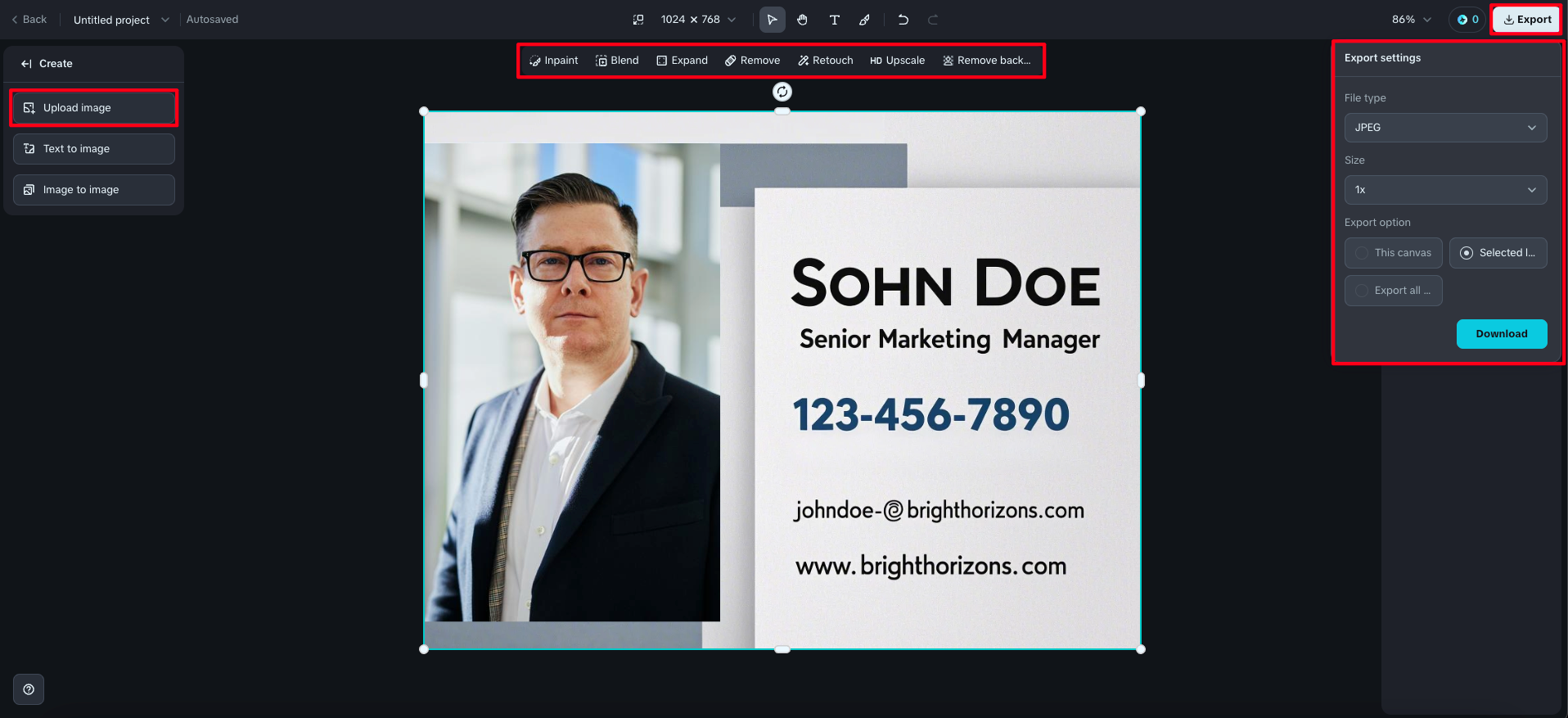Select the Inpaint tool
1568x718 pixels.
click(x=554, y=61)
